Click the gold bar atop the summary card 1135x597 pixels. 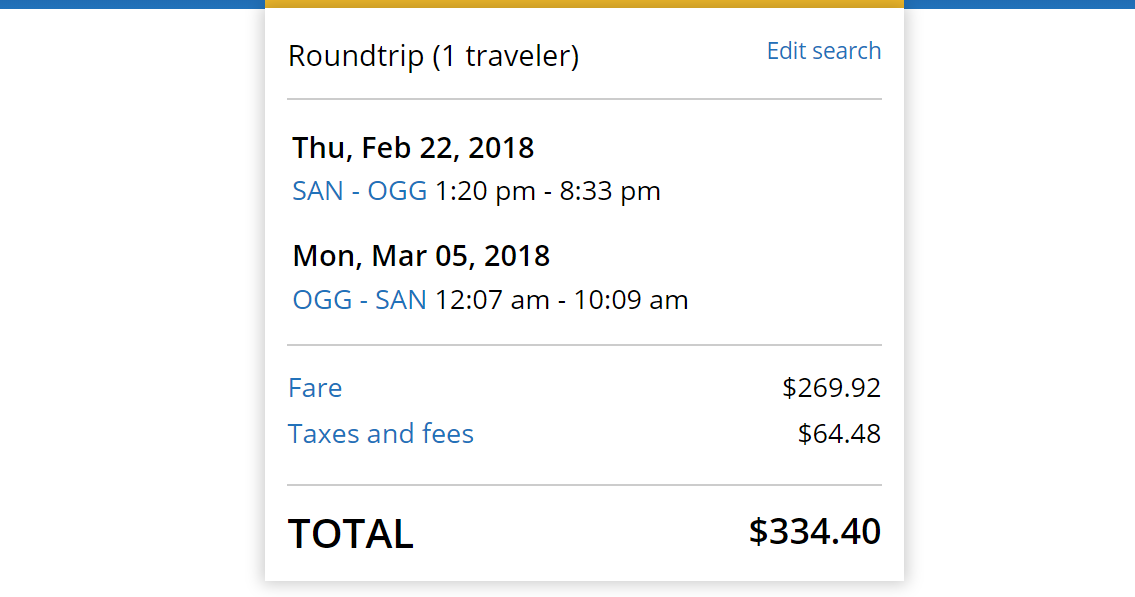click(584, 4)
